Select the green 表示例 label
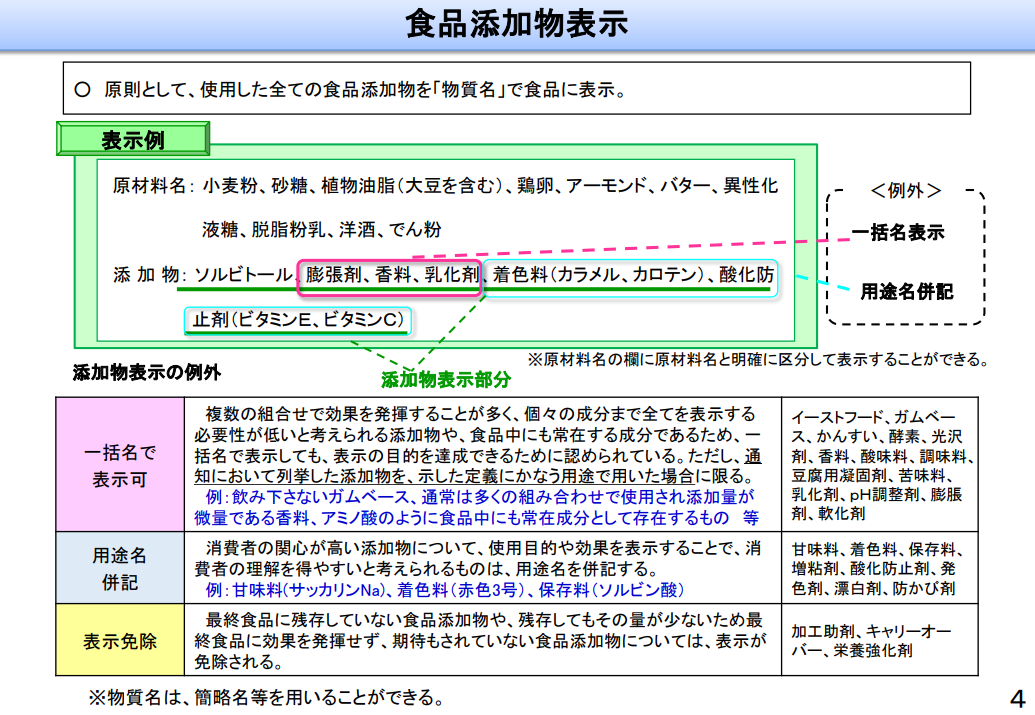 133,139
